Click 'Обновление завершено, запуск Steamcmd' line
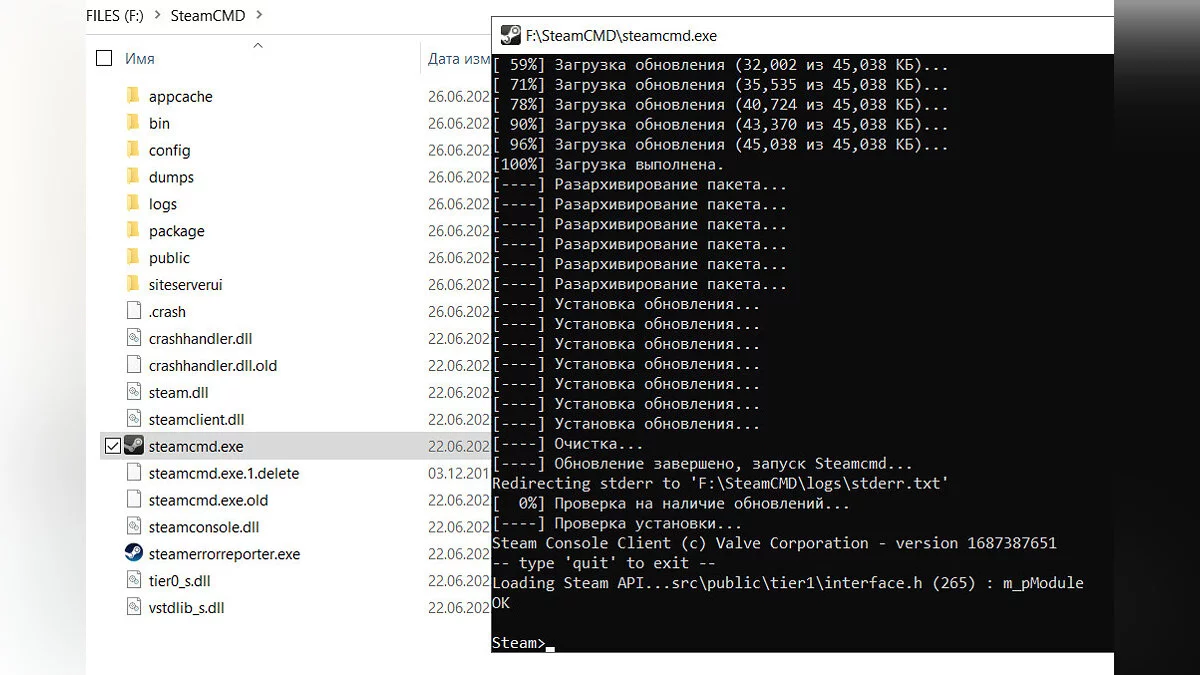 pos(702,464)
